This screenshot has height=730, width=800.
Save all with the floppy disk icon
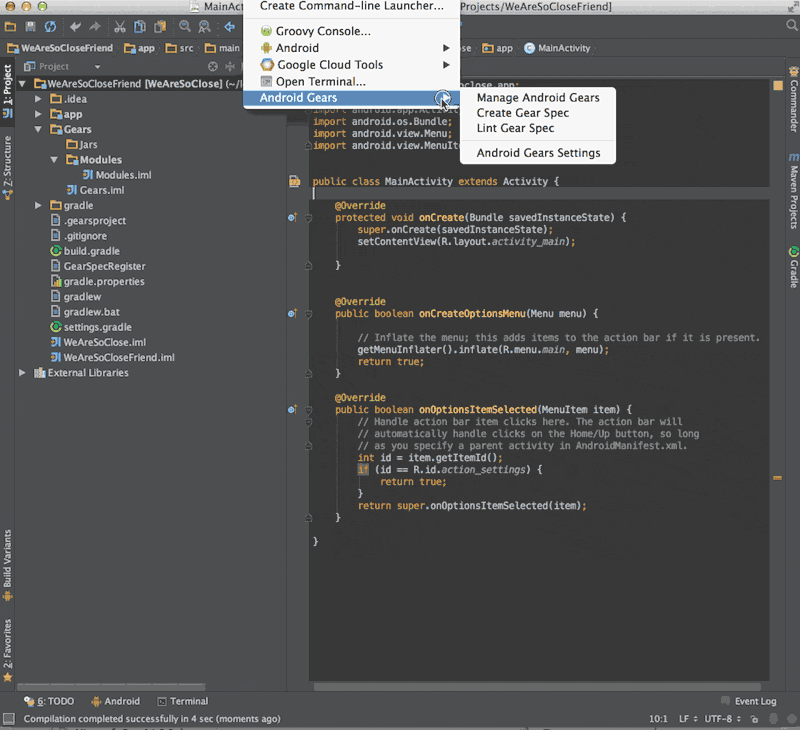(x=30, y=27)
